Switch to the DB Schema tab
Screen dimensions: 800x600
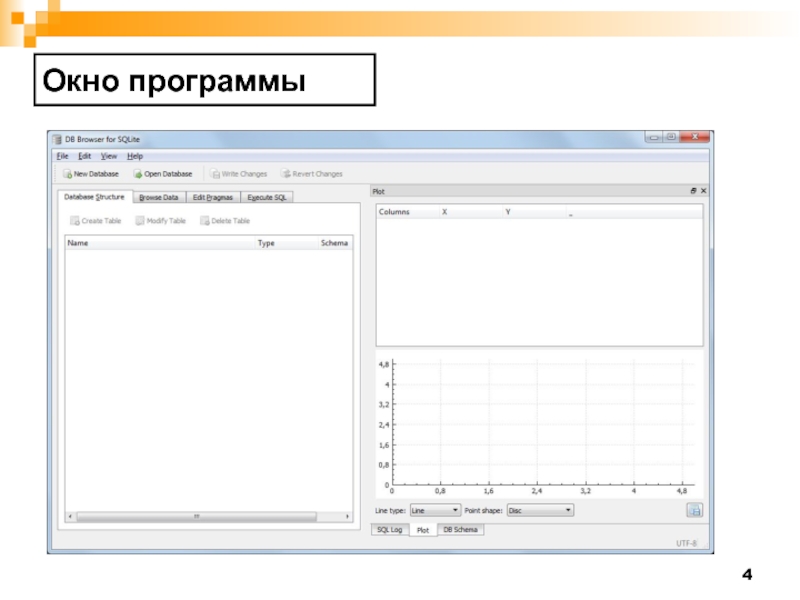pyautogui.click(x=461, y=530)
